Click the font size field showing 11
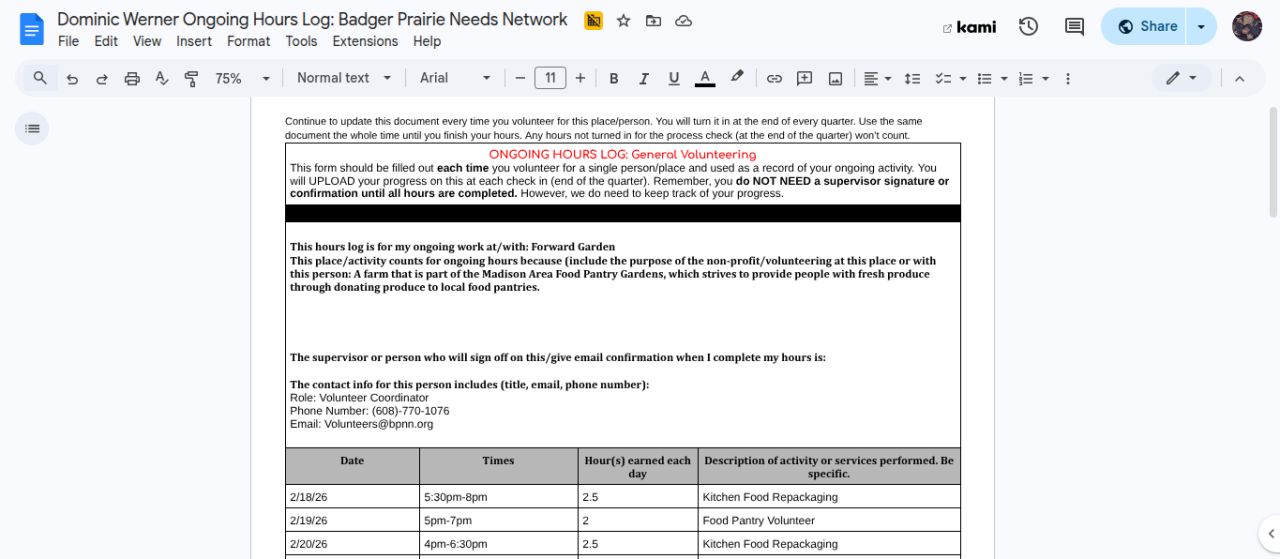This screenshot has width=1280, height=559. click(550, 78)
